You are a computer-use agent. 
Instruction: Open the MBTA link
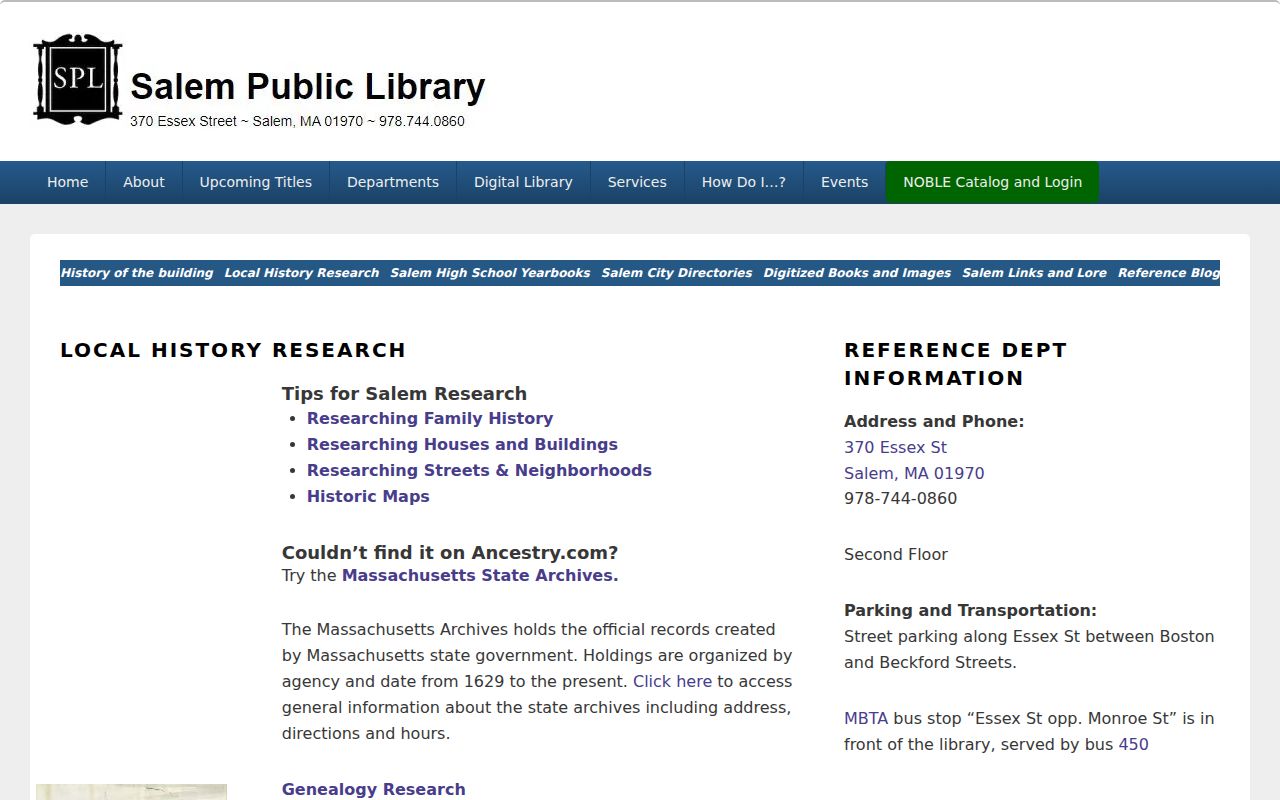tap(866, 718)
